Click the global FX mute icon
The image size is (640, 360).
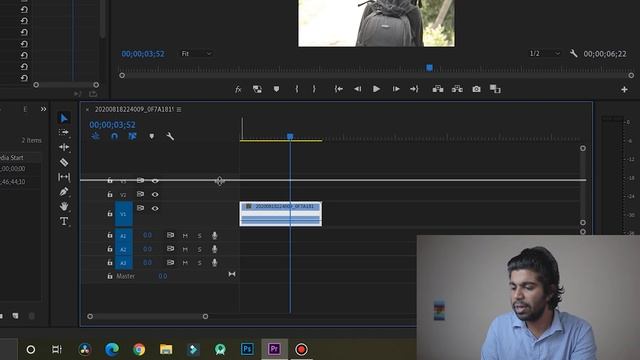click(238, 89)
